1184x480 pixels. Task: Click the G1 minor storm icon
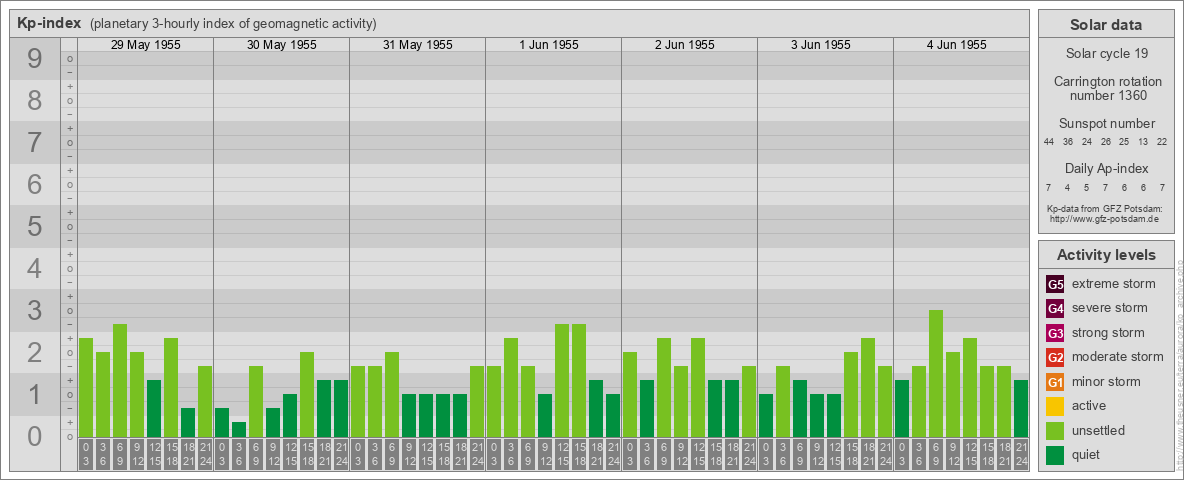tap(1055, 382)
